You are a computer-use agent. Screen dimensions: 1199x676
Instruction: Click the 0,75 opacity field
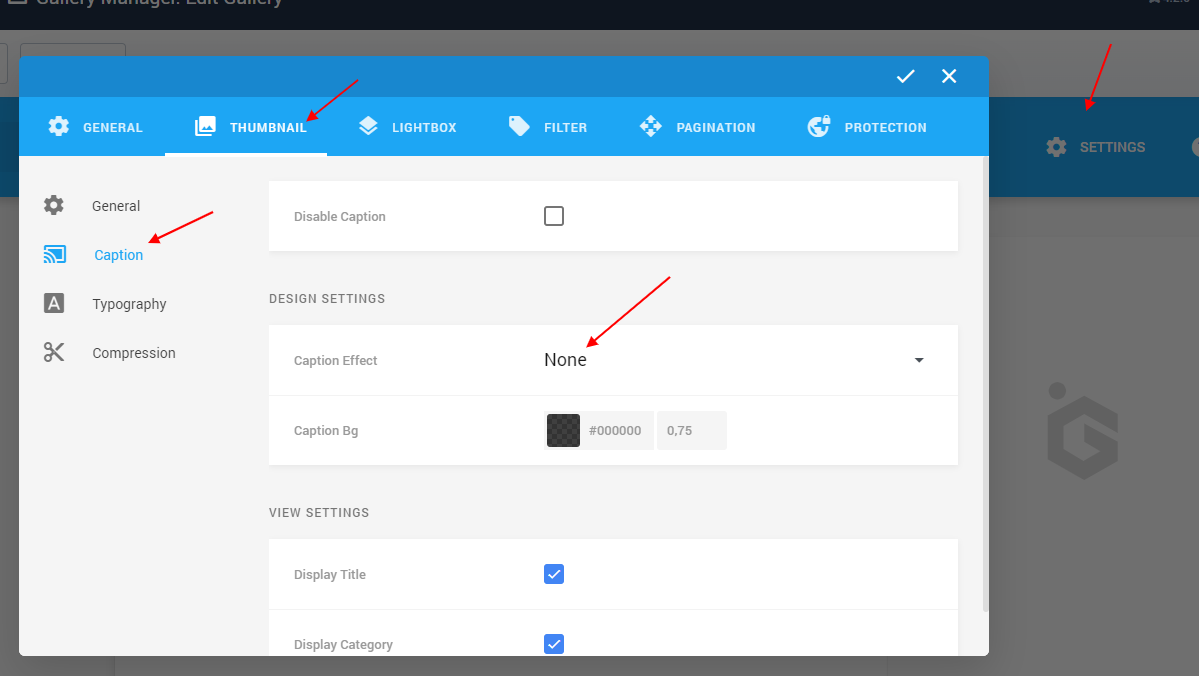(691, 431)
